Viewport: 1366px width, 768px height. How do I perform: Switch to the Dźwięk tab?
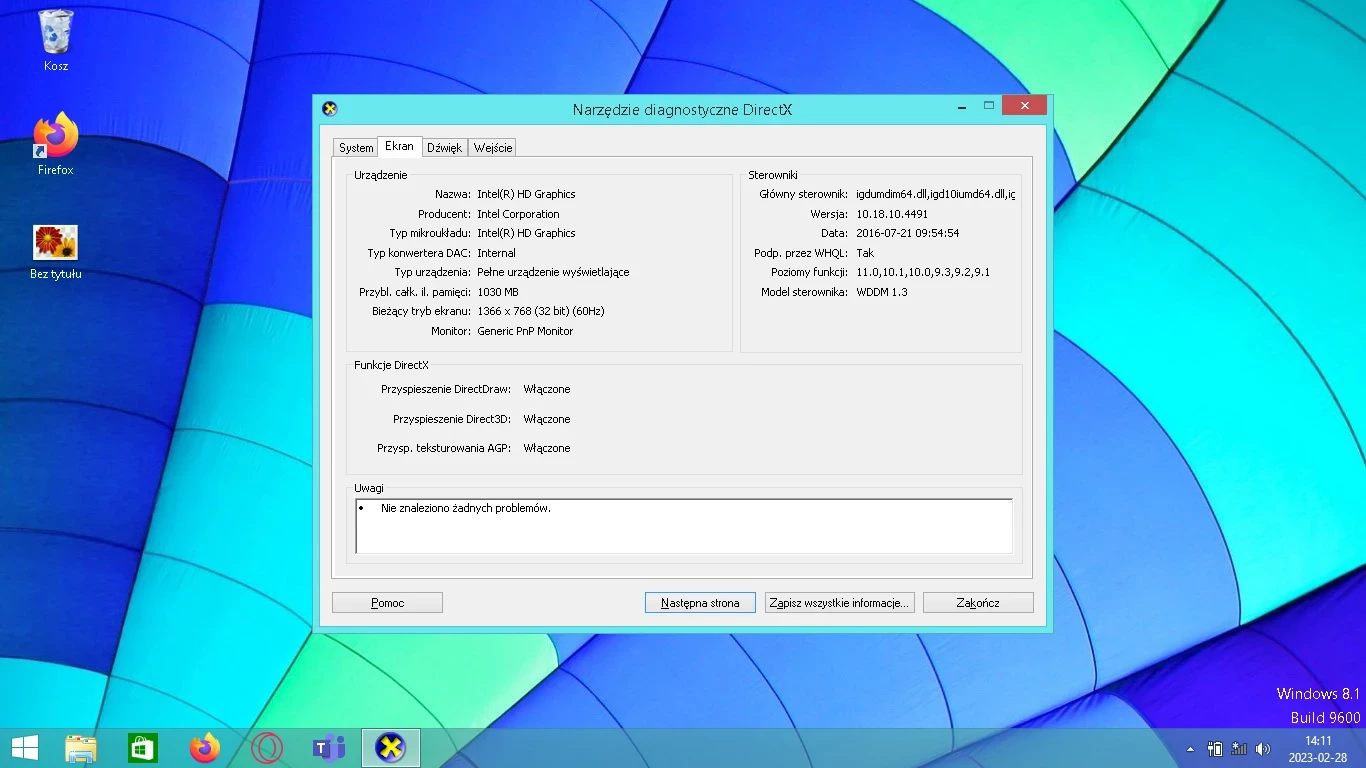[444, 148]
